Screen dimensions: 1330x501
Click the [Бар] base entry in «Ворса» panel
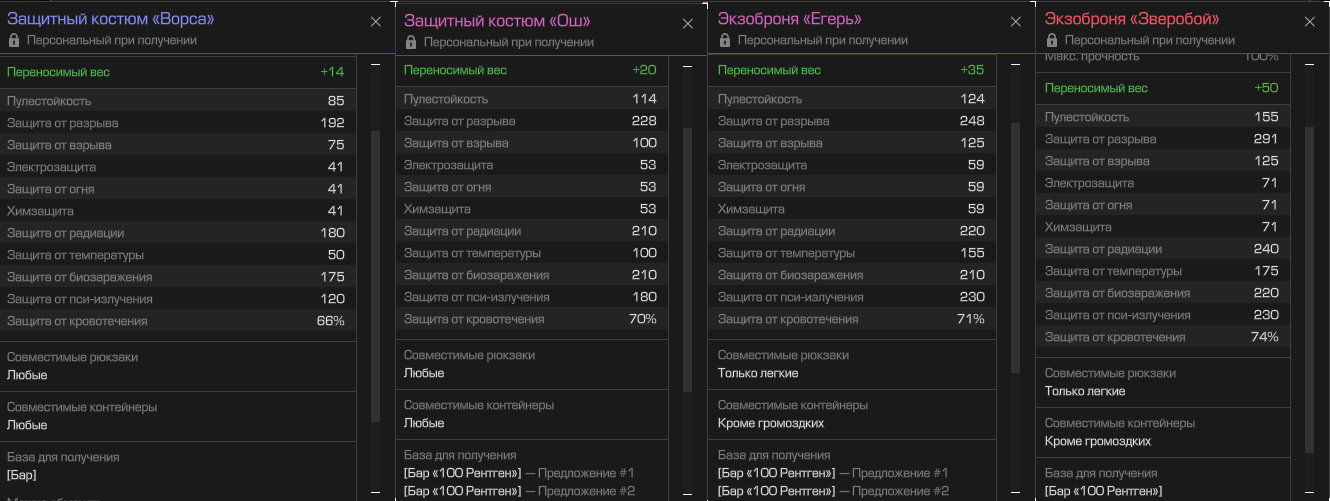[21, 475]
